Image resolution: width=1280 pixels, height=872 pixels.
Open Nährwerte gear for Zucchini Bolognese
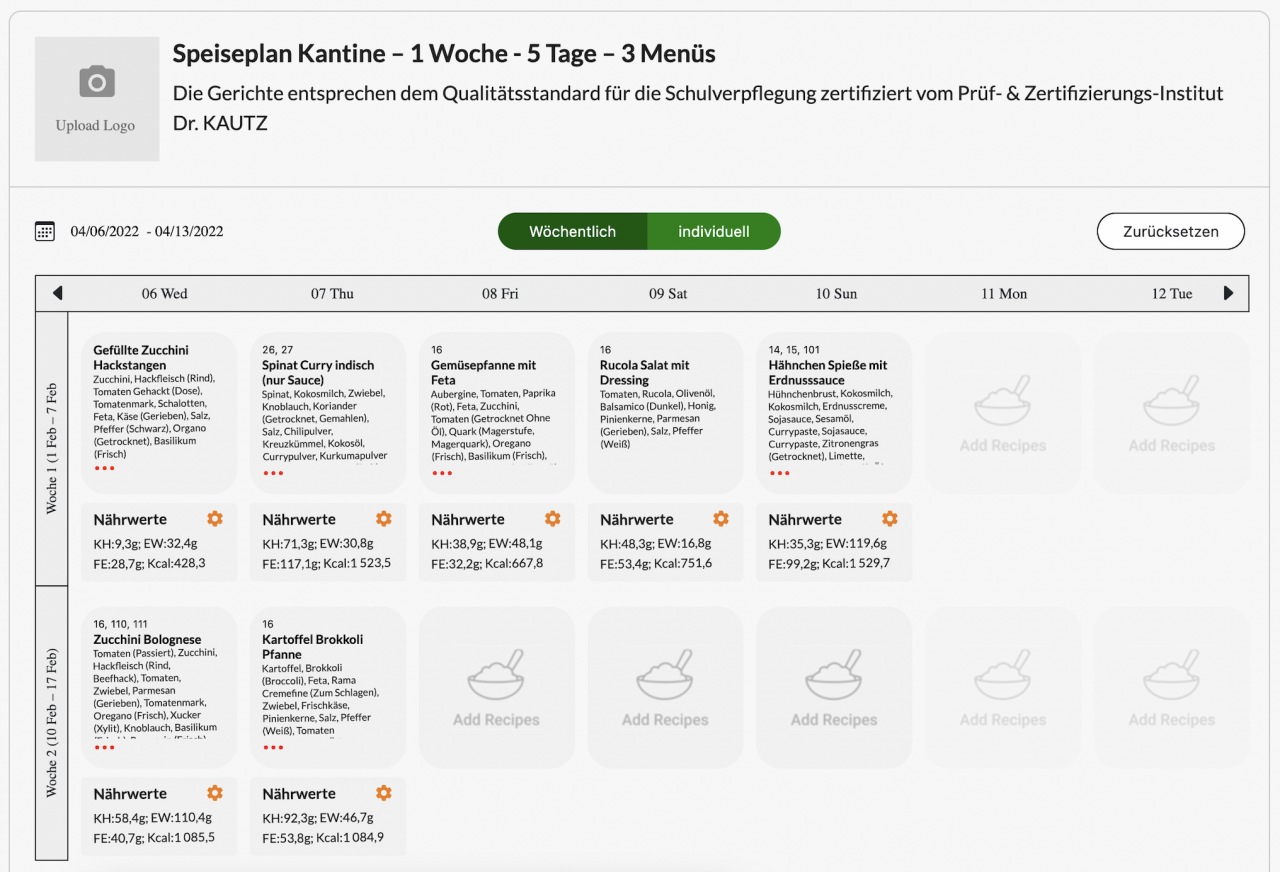point(215,793)
